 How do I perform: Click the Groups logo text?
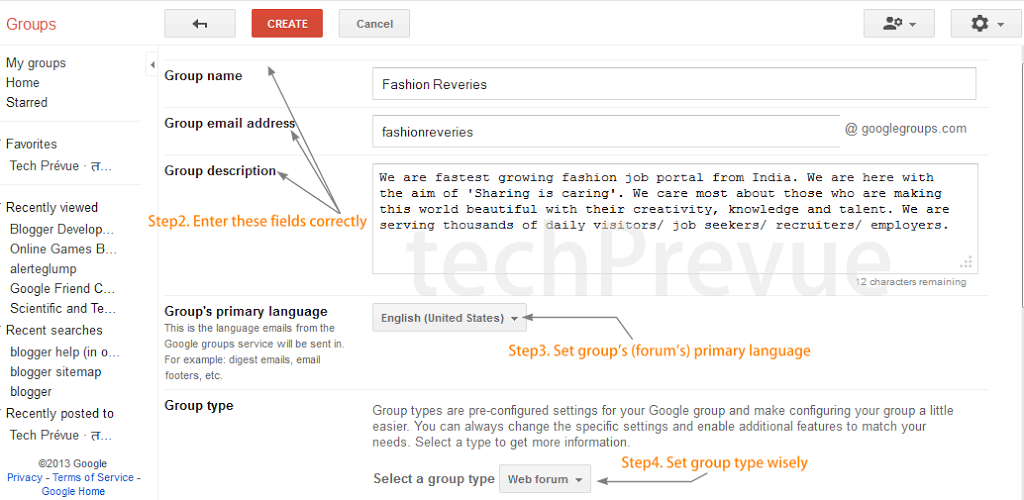(x=31, y=25)
